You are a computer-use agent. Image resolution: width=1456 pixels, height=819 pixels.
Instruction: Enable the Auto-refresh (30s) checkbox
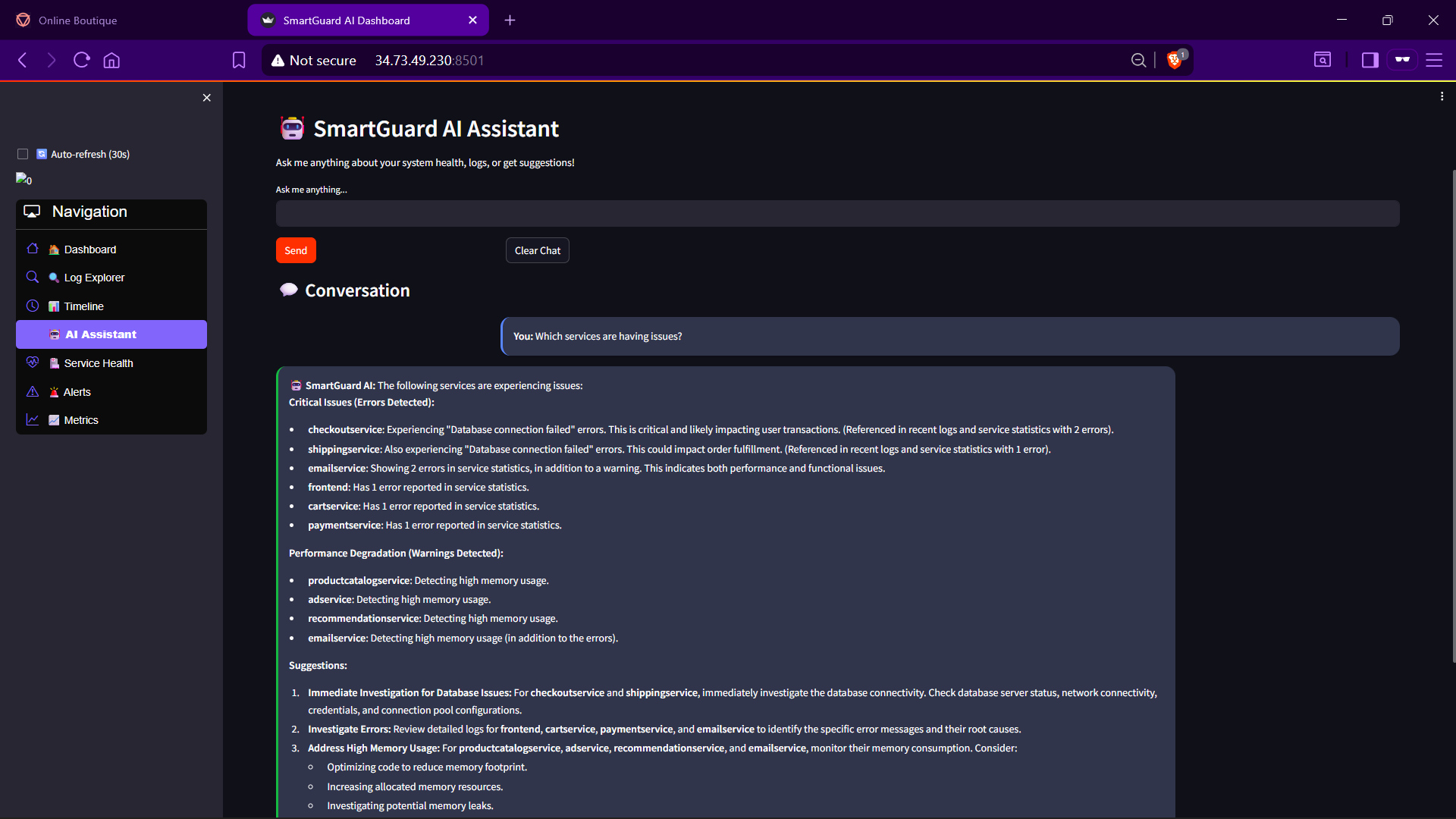click(x=23, y=154)
